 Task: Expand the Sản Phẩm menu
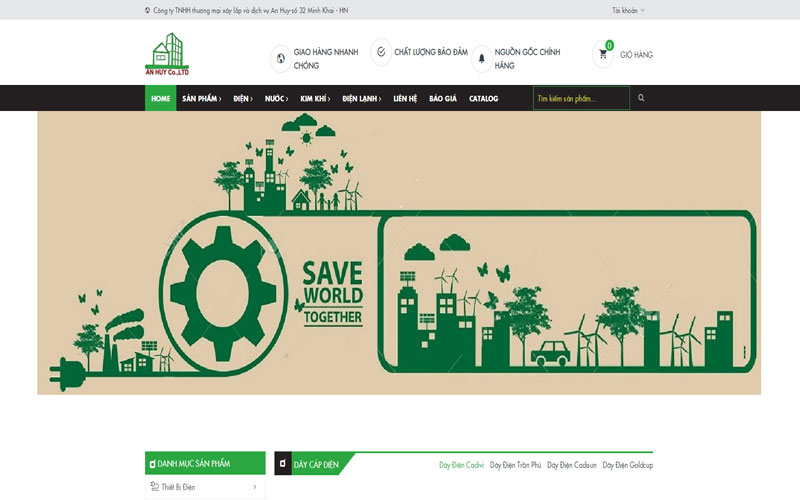(201, 99)
